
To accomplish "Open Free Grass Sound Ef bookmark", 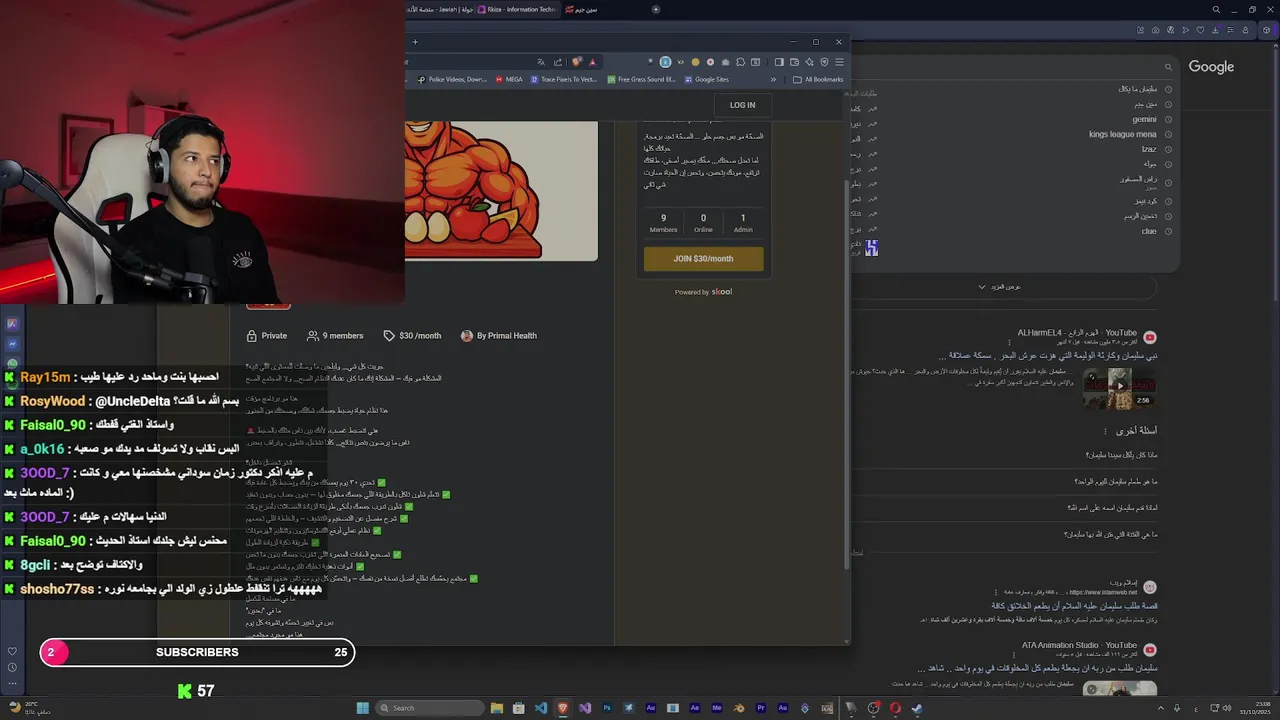I will pos(641,79).
